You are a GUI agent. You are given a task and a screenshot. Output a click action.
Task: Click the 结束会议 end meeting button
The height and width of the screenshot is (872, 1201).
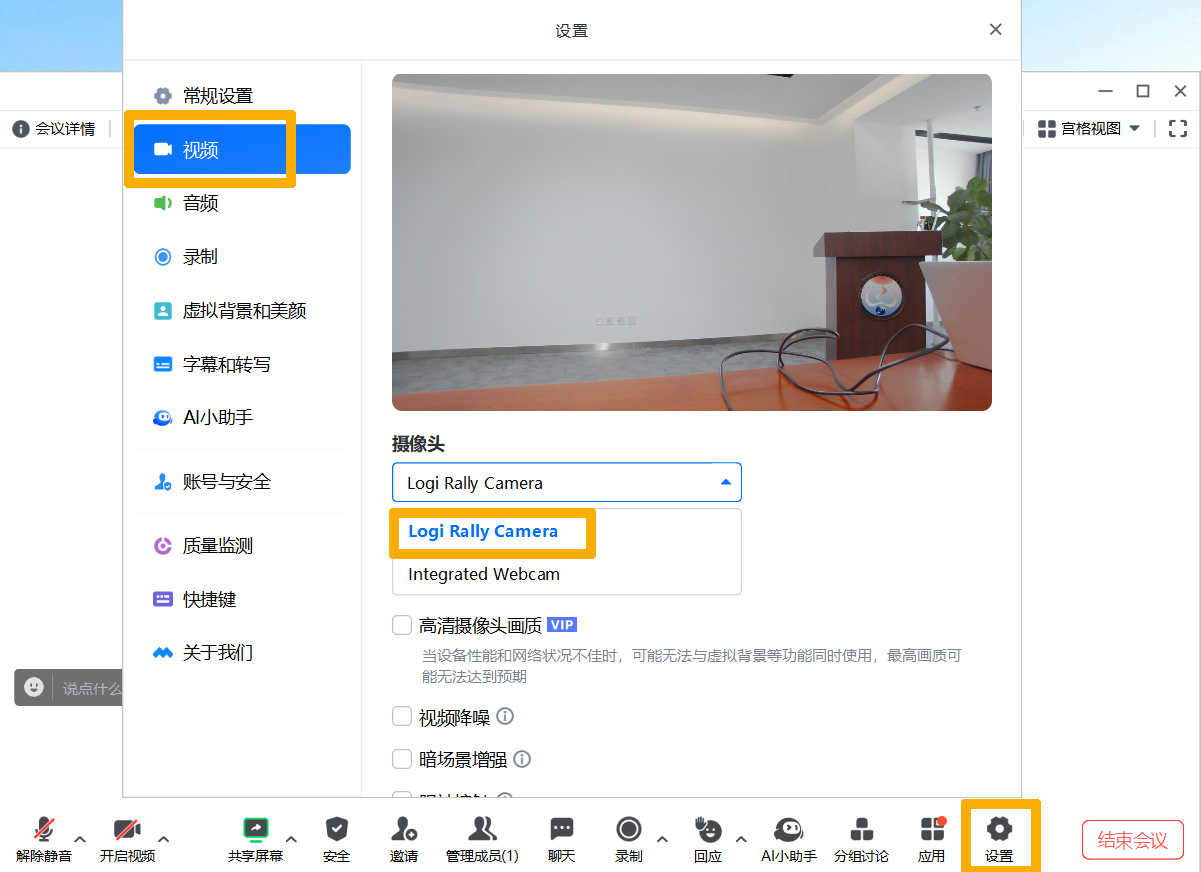[1132, 840]
